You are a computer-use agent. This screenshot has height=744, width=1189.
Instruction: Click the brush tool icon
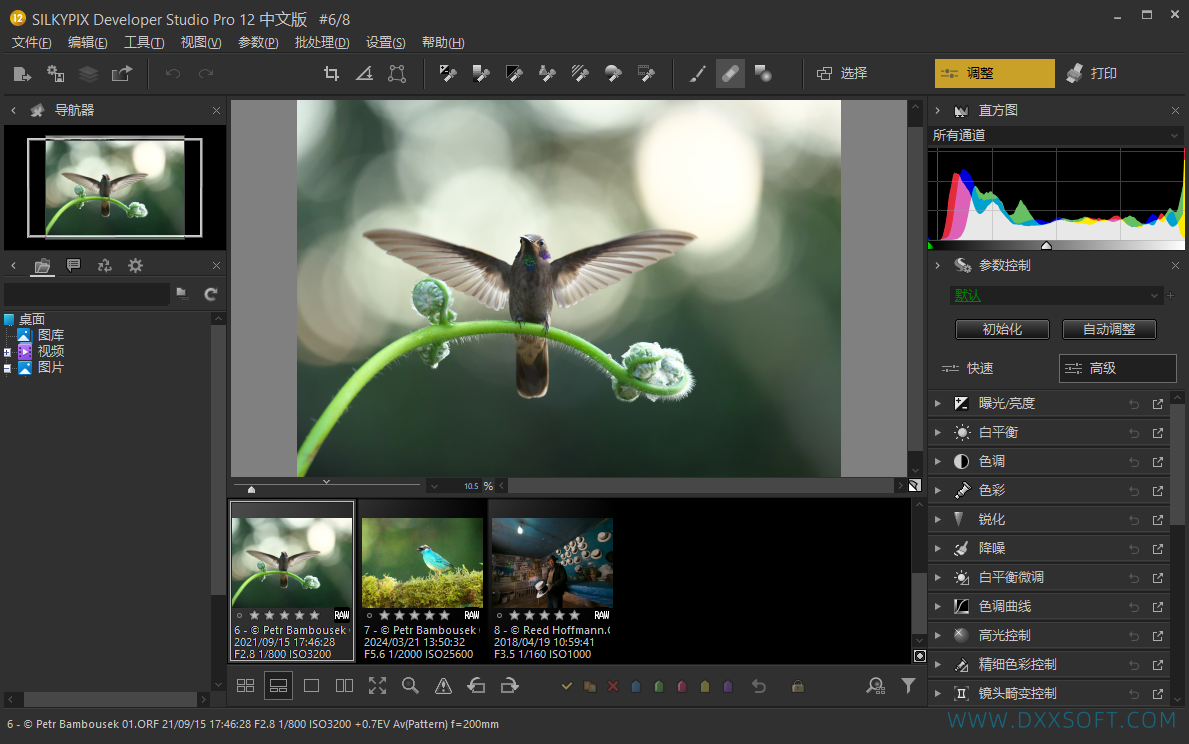(697, 74)
